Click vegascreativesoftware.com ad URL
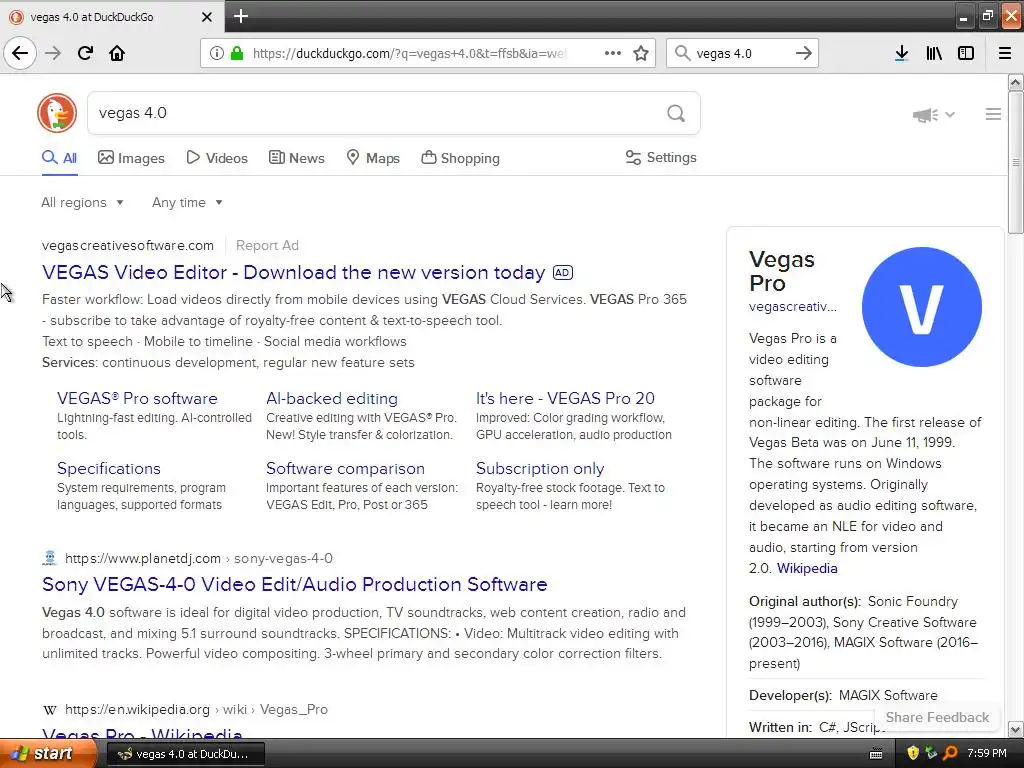This screenshot has height=768, width=1024. 128,246
